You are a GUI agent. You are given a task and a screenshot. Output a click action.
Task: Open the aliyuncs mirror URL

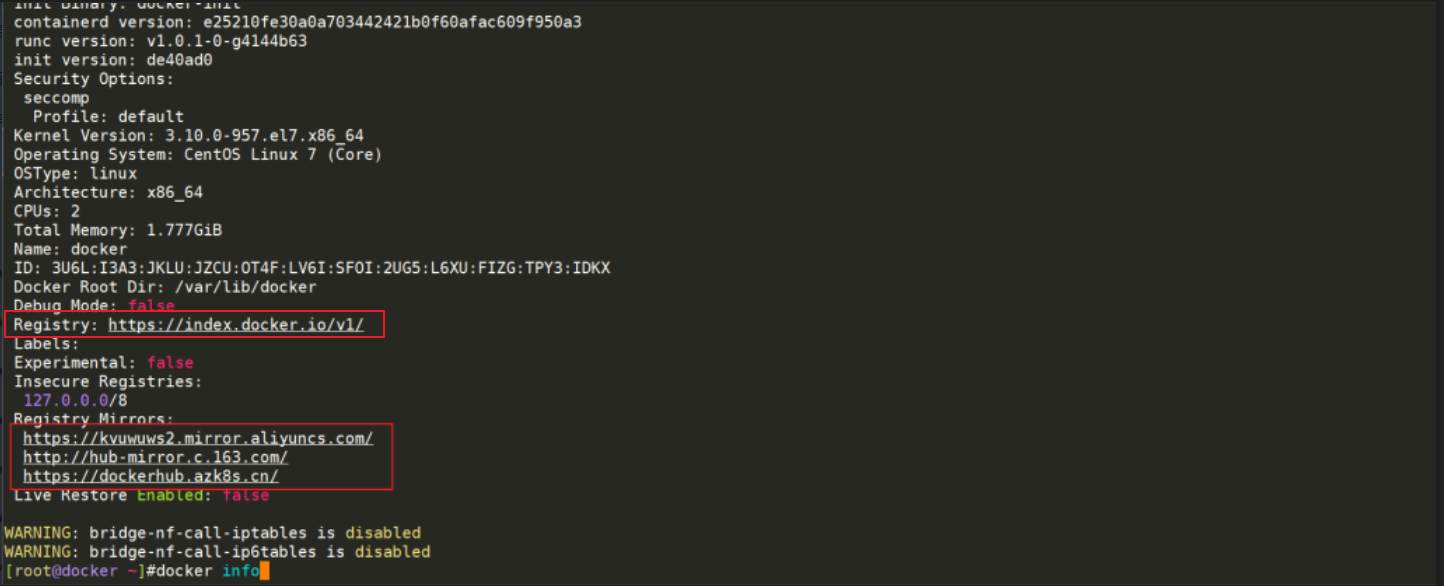point(198,438)
